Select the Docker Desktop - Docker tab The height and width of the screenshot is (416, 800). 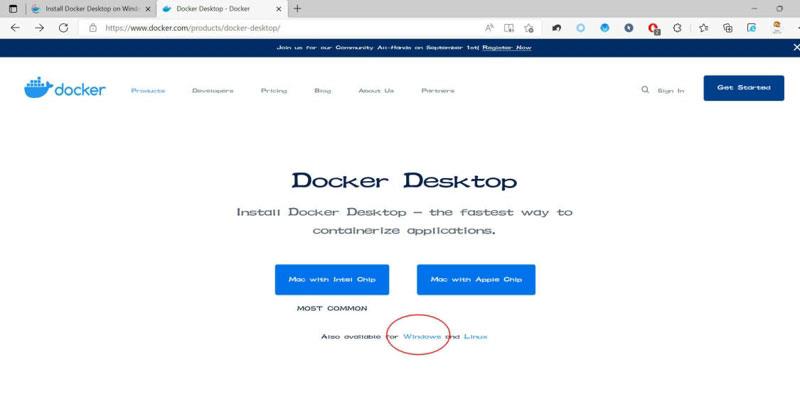[221, 9]
